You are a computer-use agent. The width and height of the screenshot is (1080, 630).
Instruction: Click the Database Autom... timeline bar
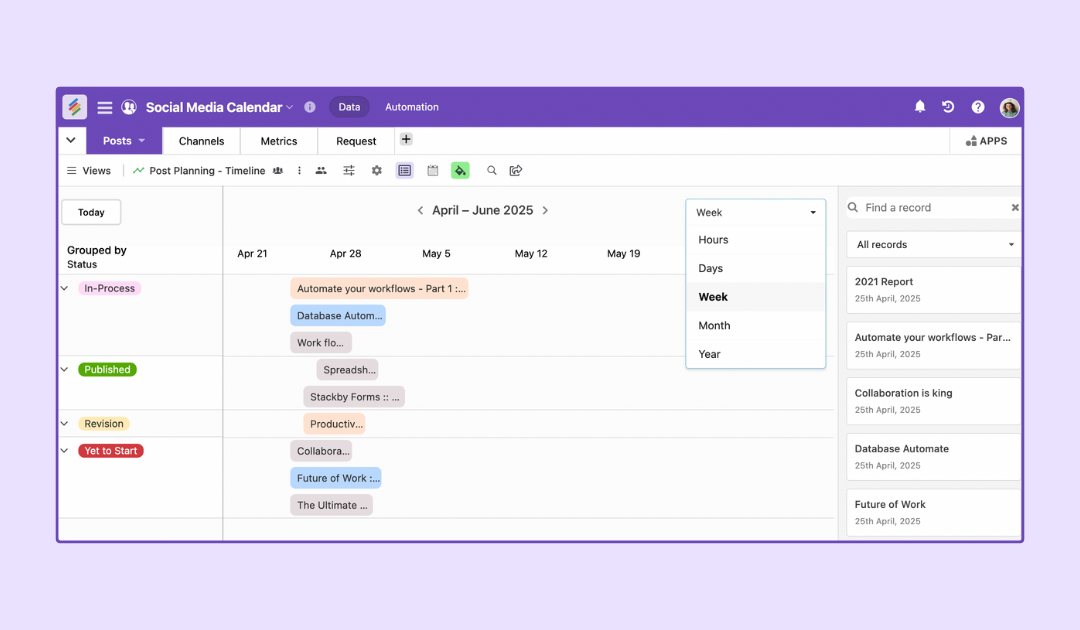click(x=338, y=315)
